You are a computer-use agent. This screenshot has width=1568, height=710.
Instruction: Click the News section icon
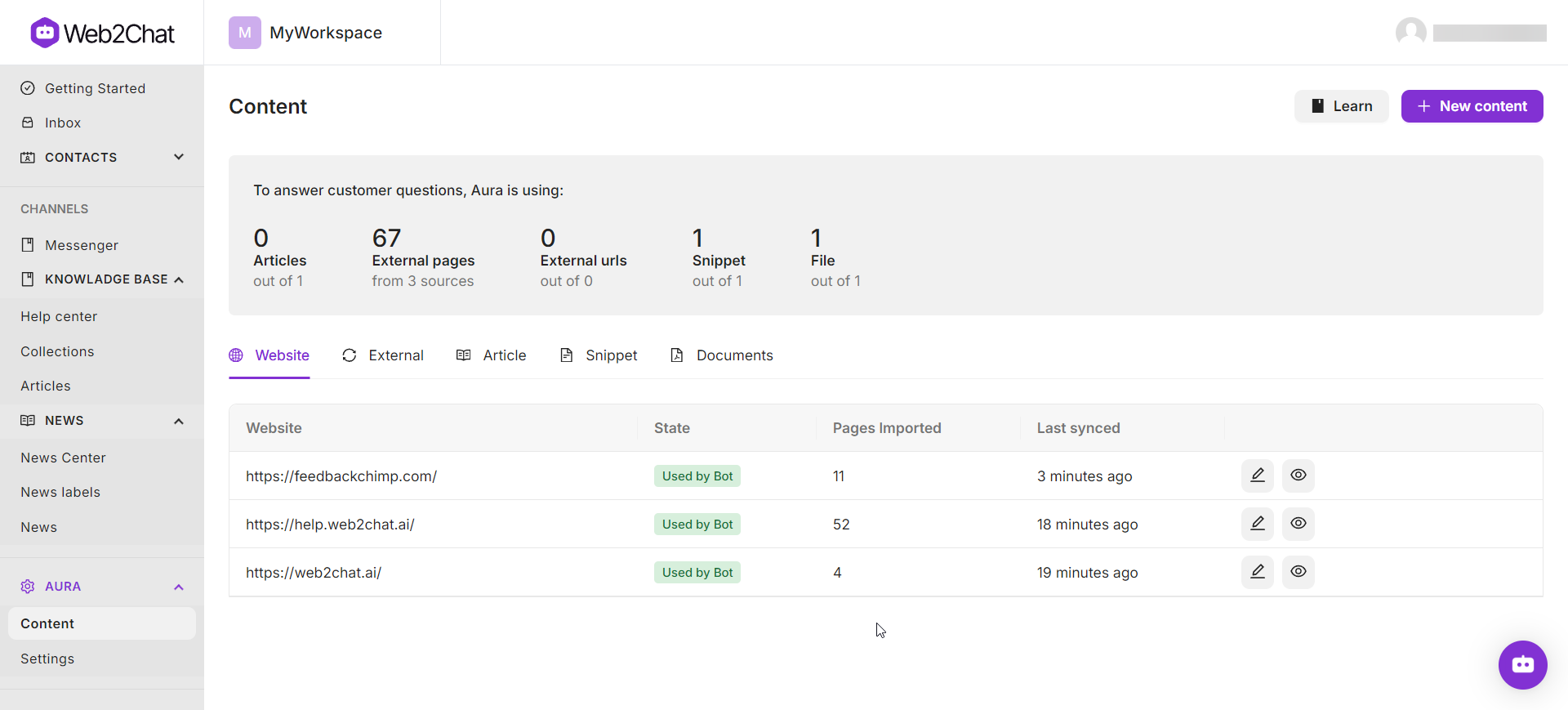(28, 420)
